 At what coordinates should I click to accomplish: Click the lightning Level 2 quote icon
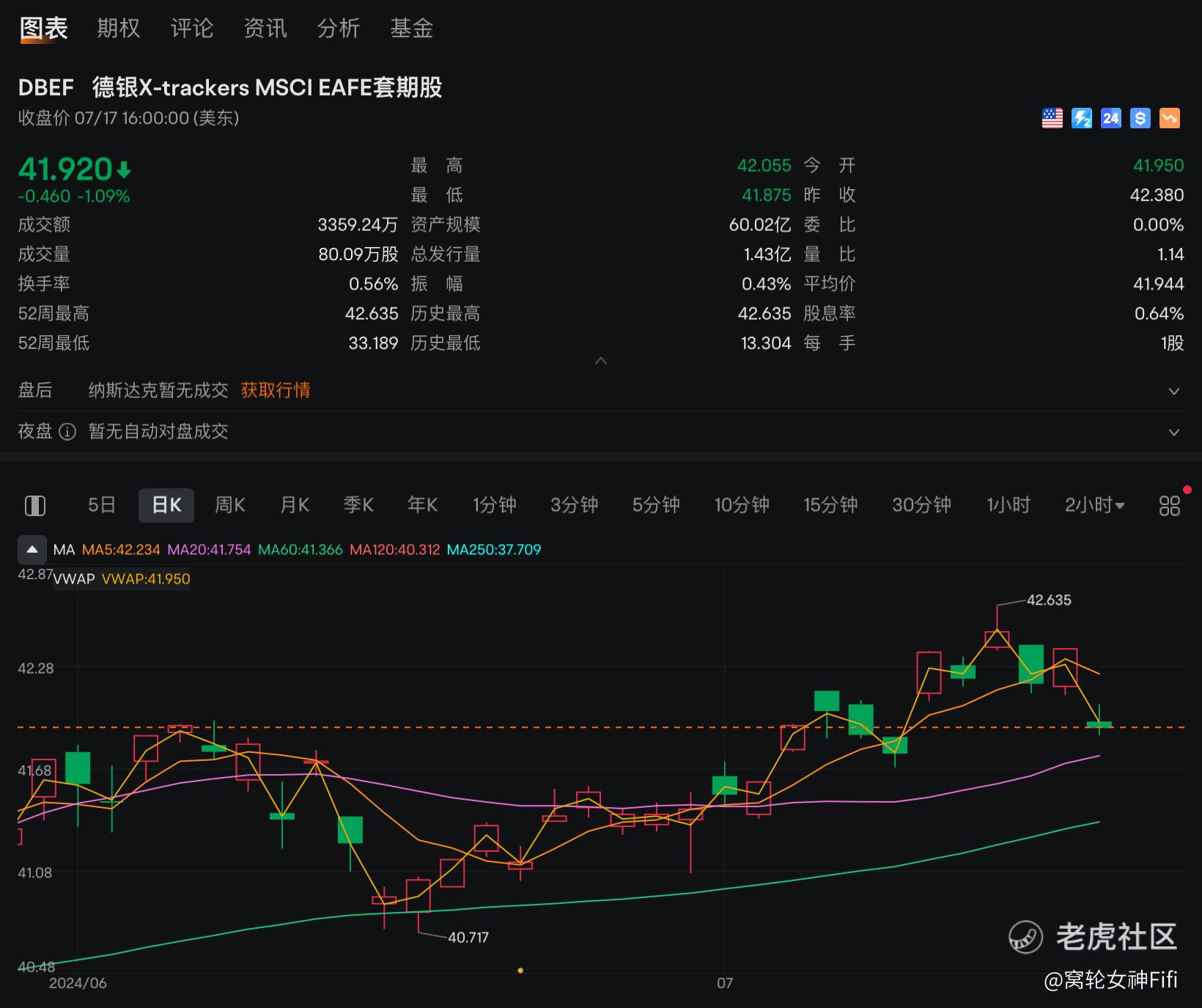[x=1081, y=118]
